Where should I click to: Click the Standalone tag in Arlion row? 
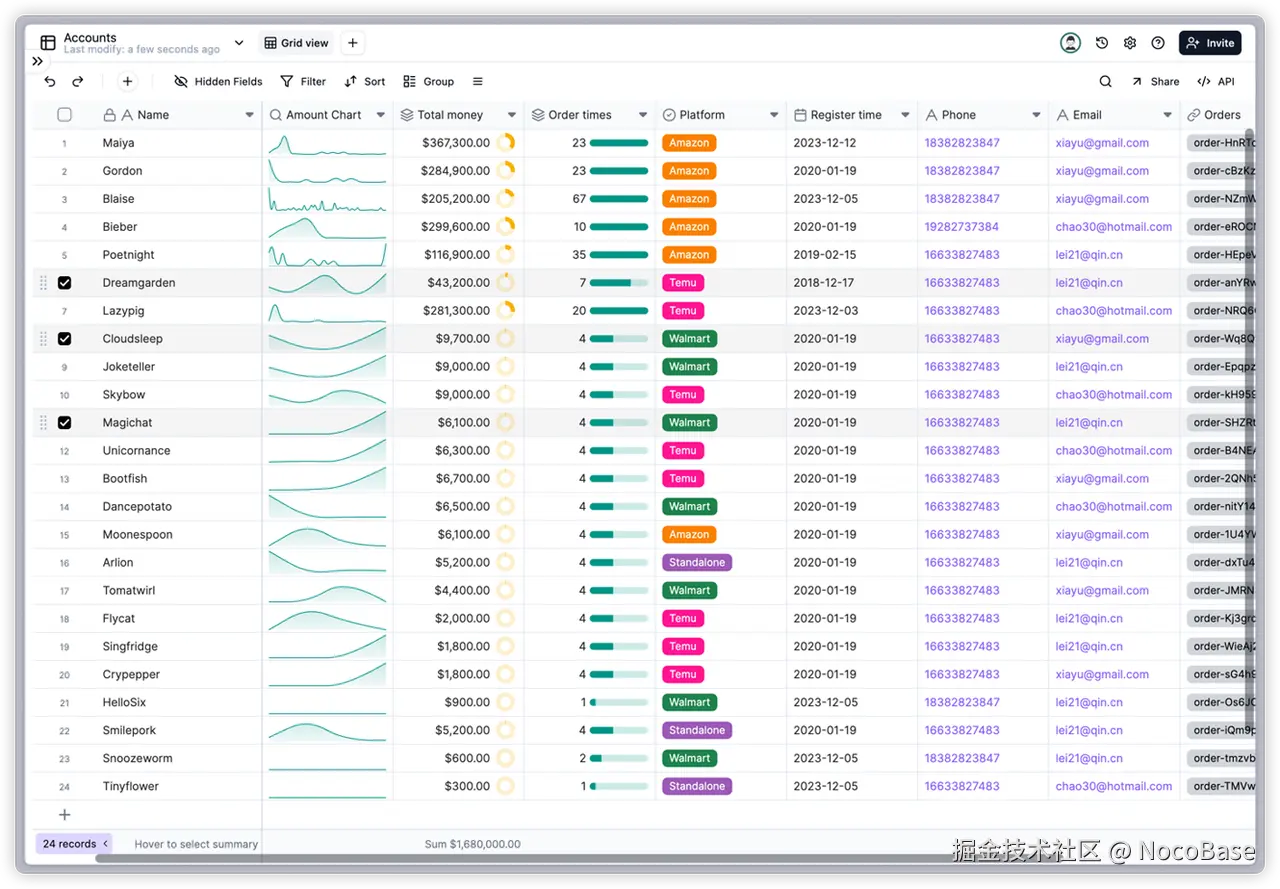697,563
